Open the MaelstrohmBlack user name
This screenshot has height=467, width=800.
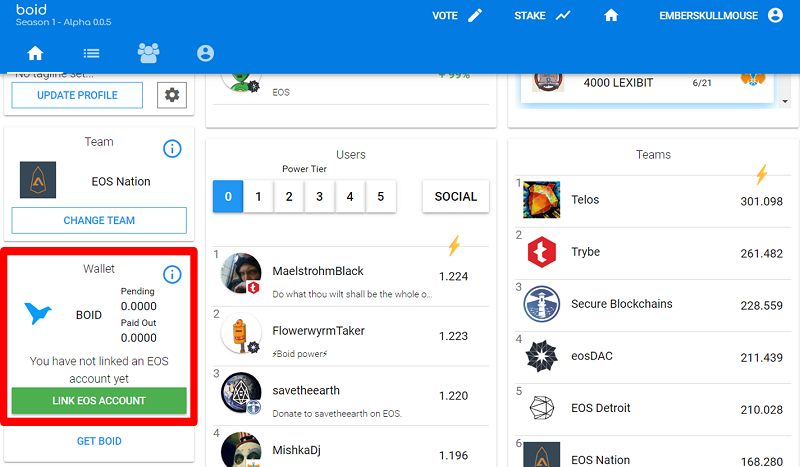(318, 271)
